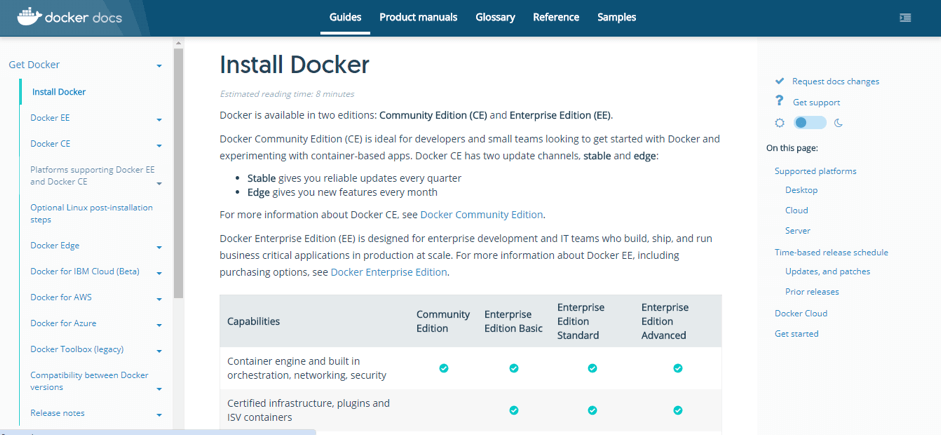The width and height of the screenshot is (941, 435).
Task: Expand Compatibility between Docker versions arrow
Action: pyautogui.click(x=159, y=389)
